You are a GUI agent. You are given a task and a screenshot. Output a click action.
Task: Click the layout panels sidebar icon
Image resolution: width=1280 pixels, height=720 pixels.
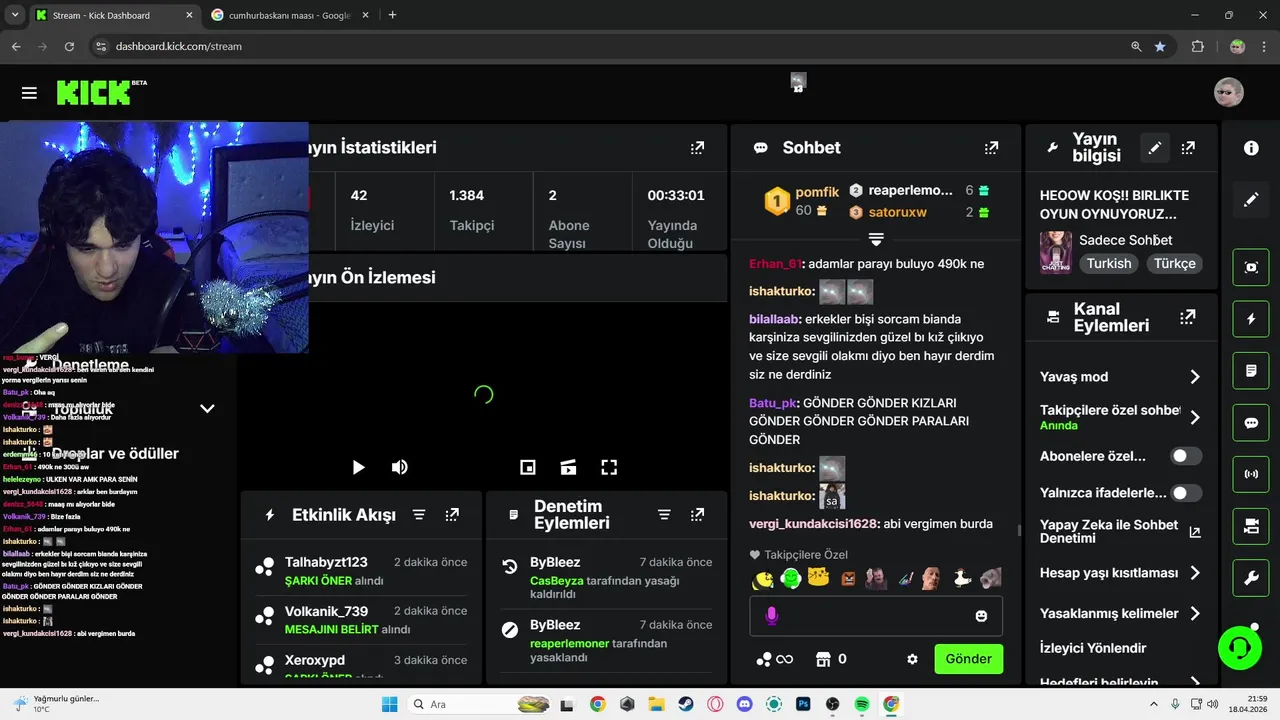tap(1251, 526)
